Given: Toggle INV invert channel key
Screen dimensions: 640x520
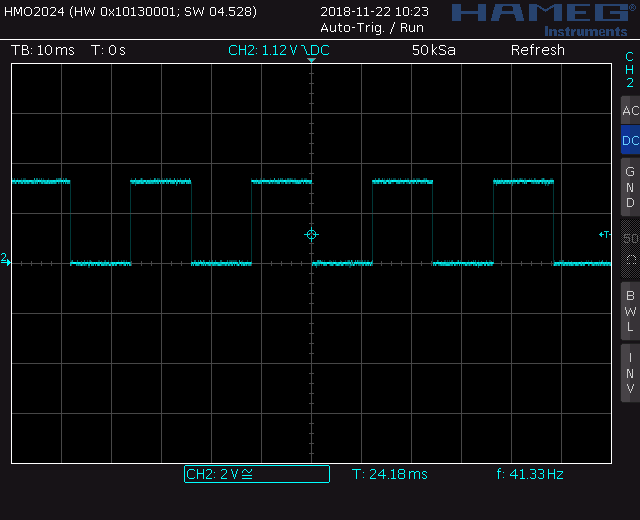Looking at the screenshot, I should click(630, 373).
